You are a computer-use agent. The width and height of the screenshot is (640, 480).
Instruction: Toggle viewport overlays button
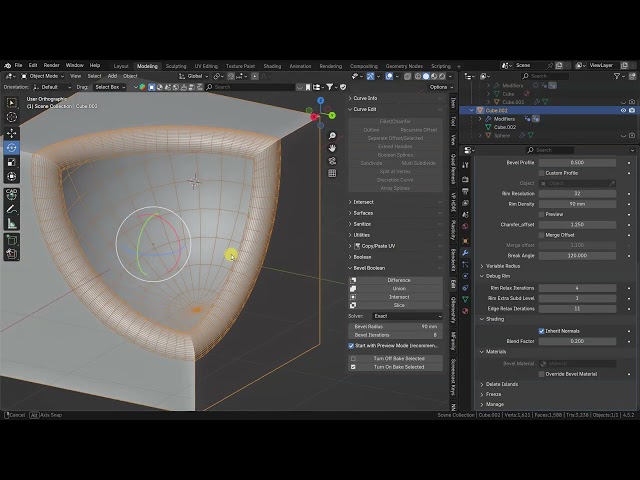tap(389, 76)
